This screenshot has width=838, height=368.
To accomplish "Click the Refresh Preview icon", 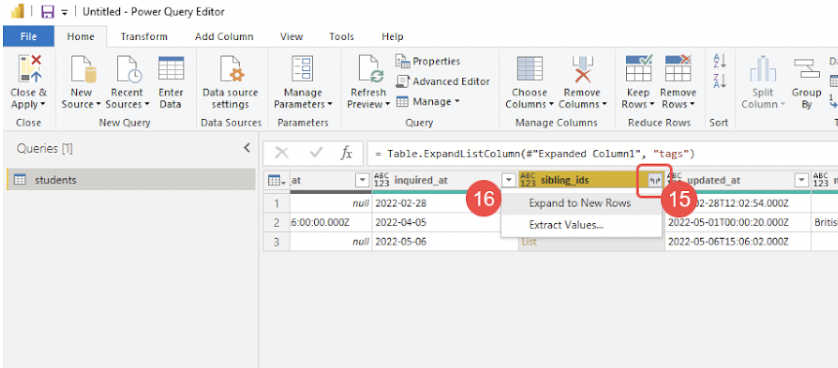I will [x=370, y=69].
